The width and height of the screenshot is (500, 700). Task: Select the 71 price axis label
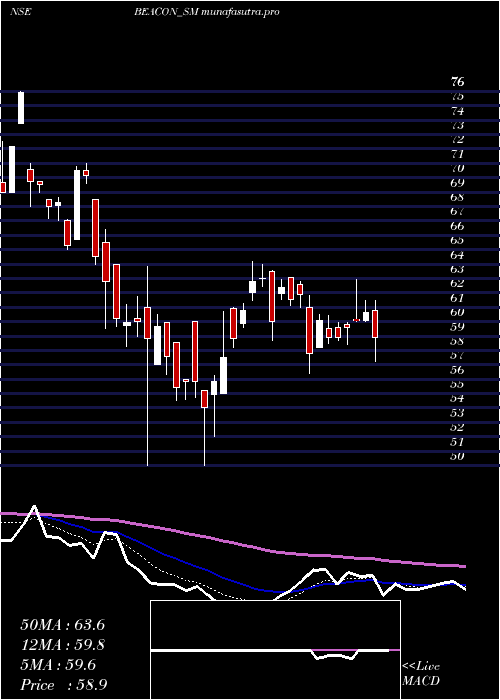tap(458, 154)
